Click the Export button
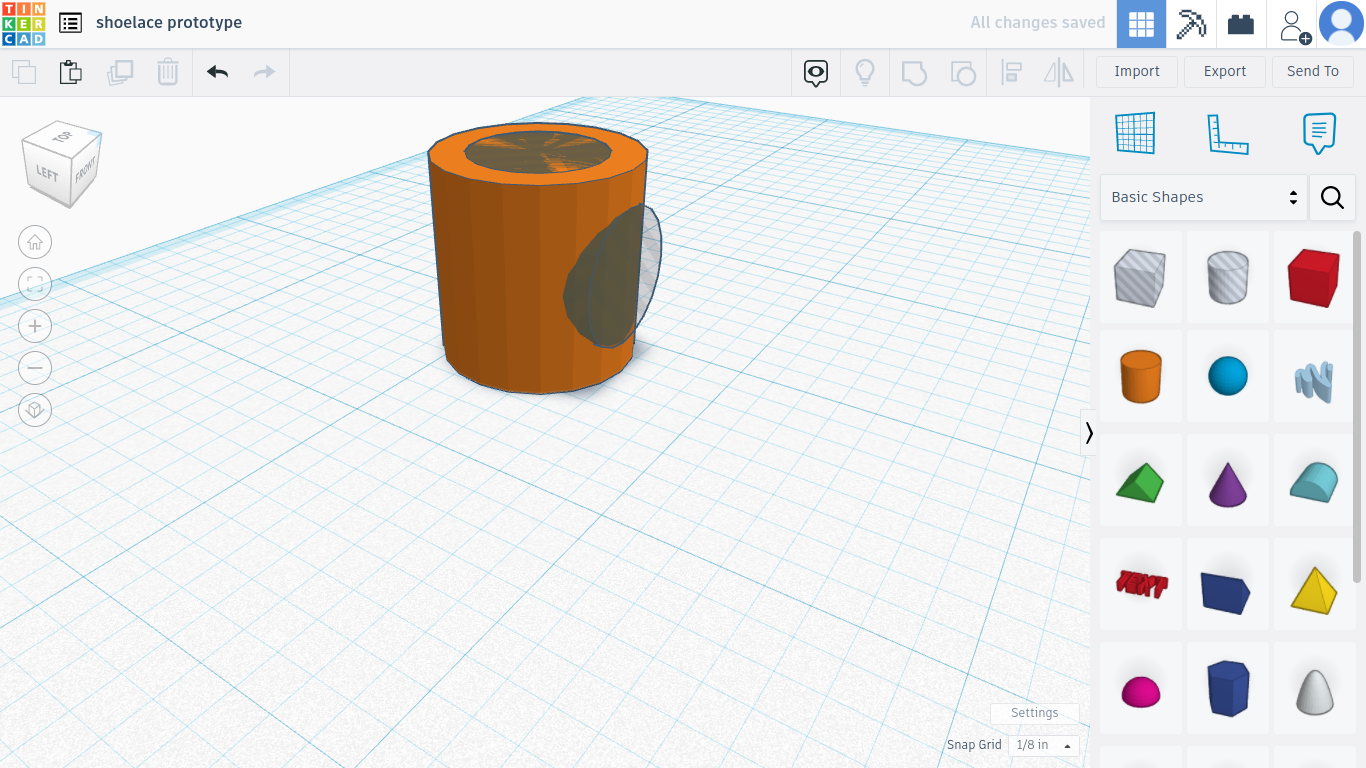This screenshot has width=1366, height=768. pos(1225,71)
